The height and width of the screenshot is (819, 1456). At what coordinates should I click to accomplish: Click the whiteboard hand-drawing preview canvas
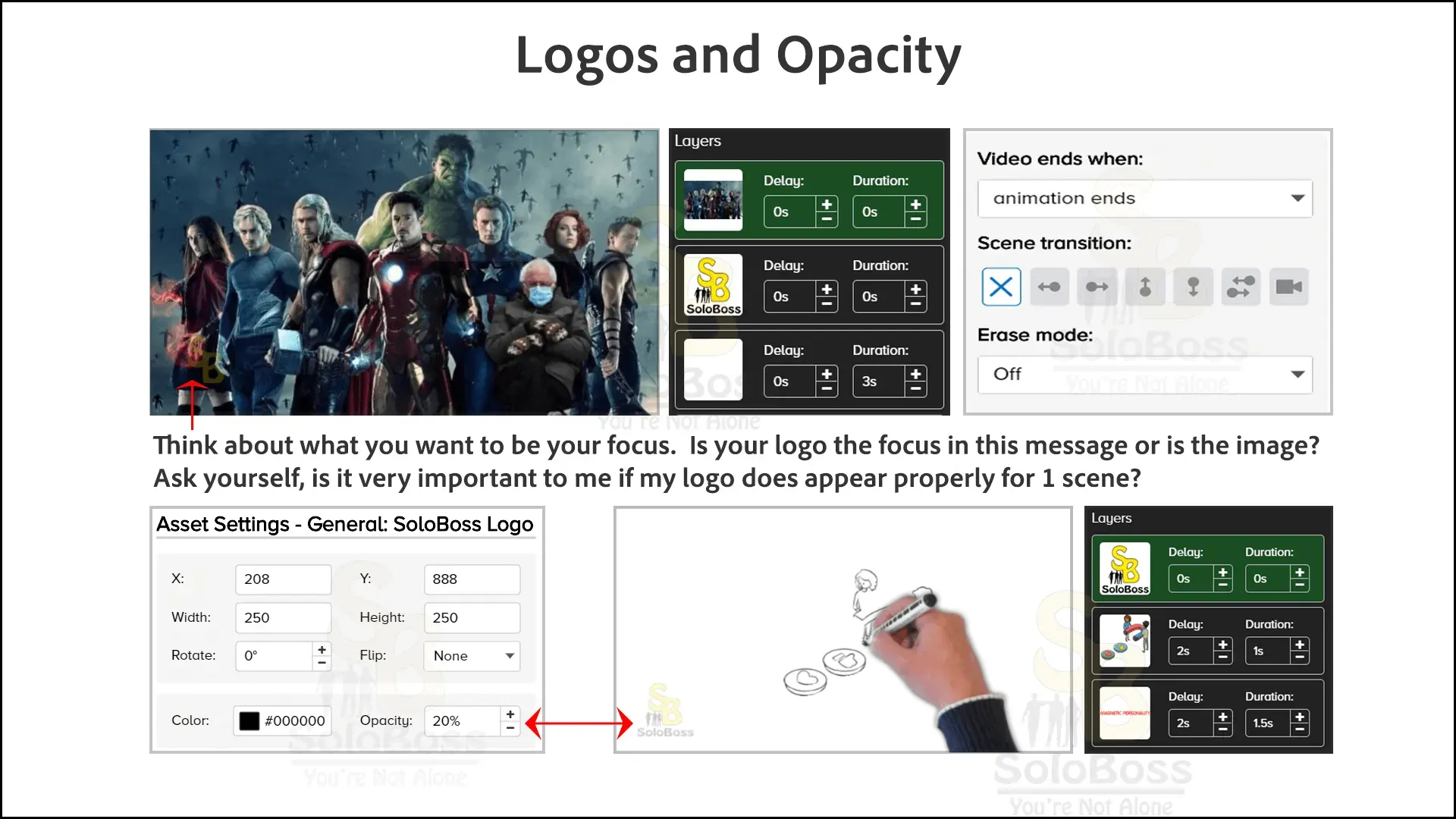click(x=843, y=630)
